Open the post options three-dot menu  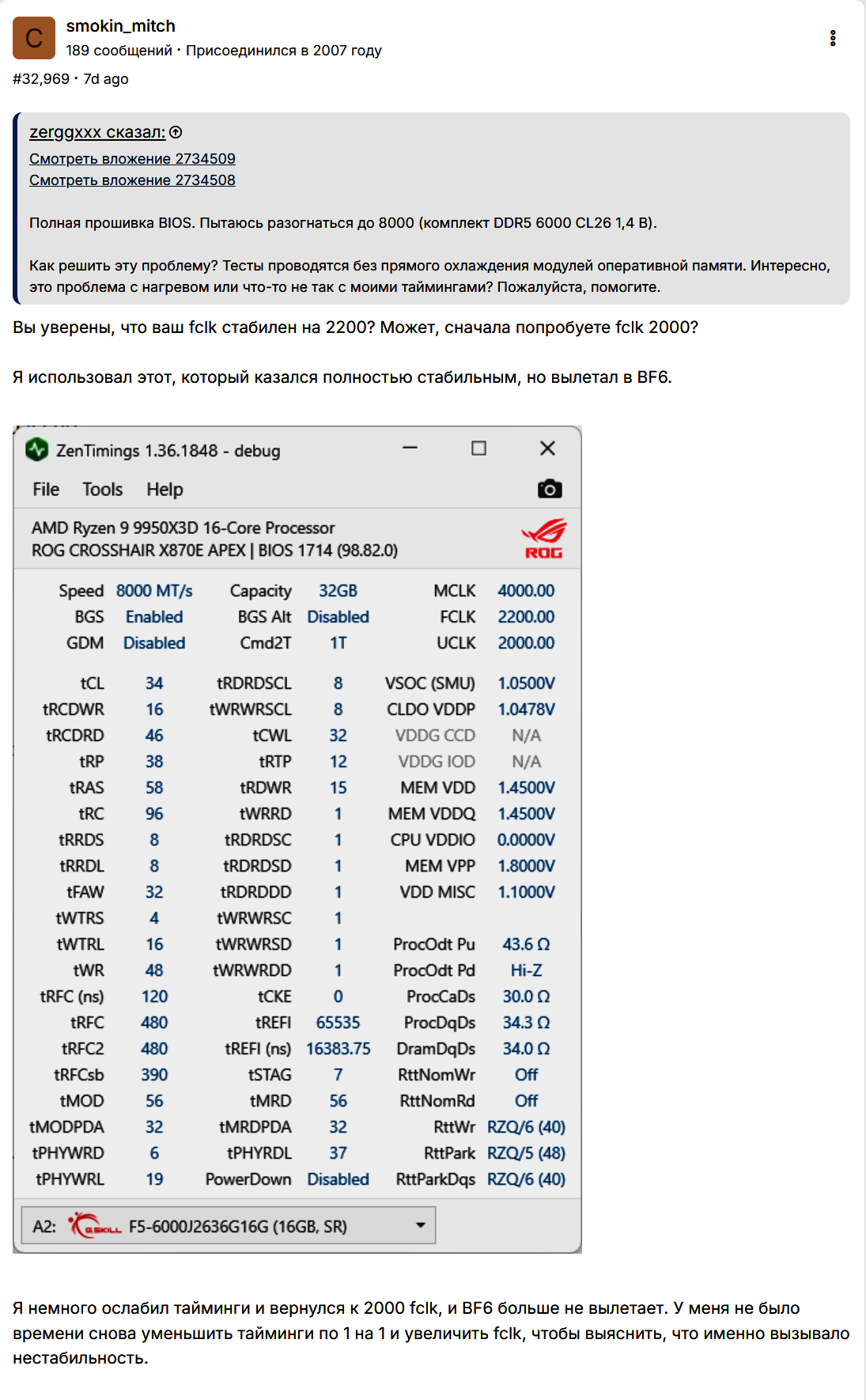point(833,38)
